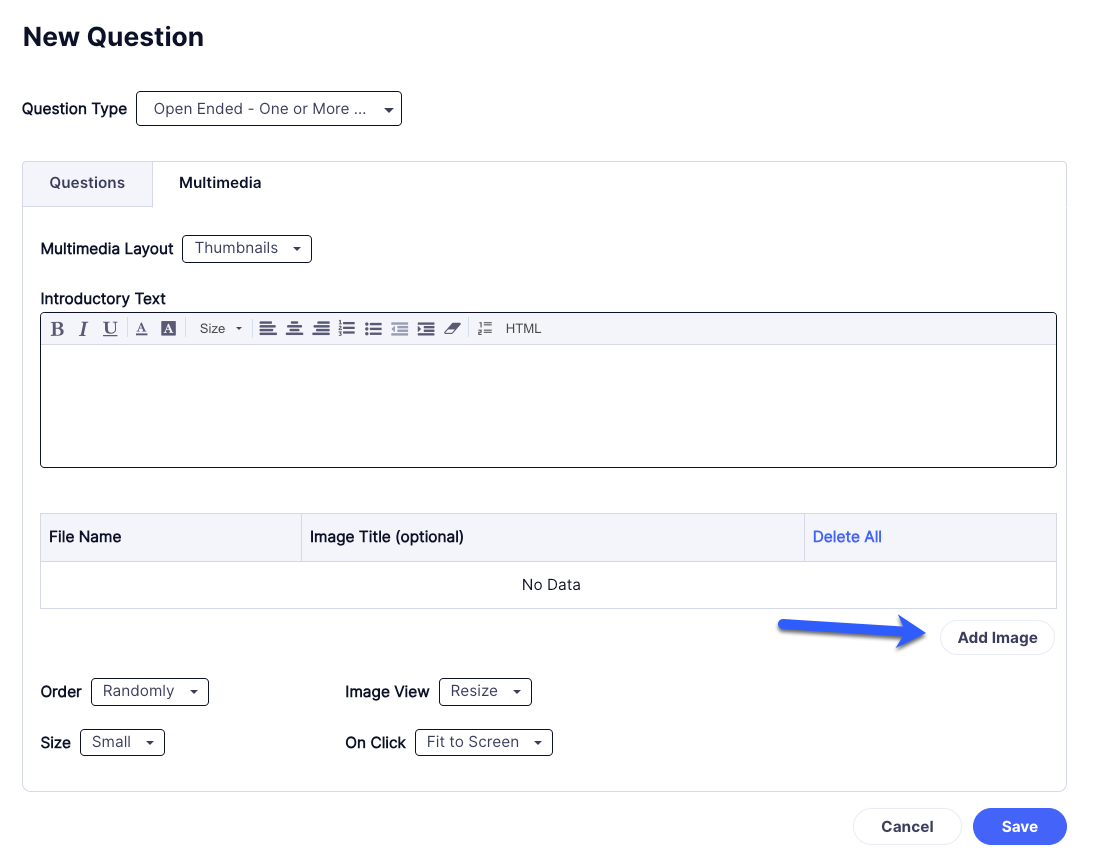Click the underline icon in the toolbar
1093x864 pixels.
(110, 329)
